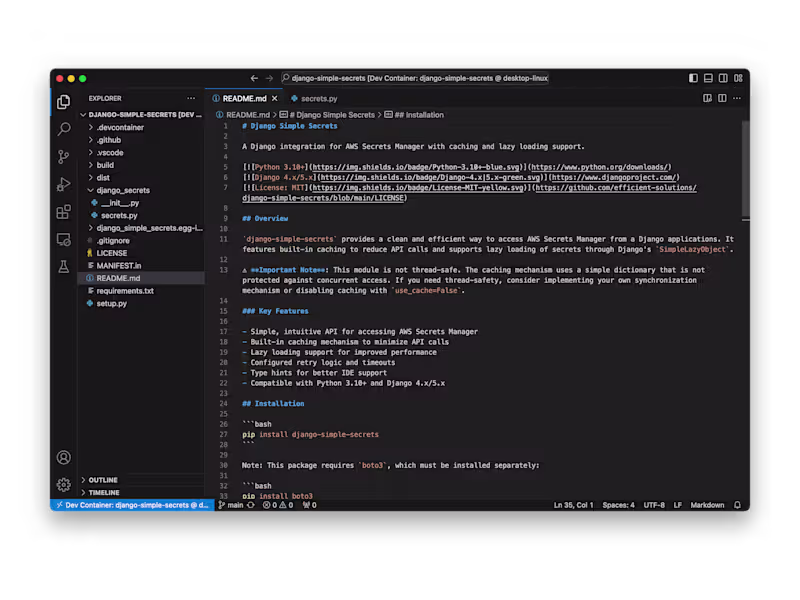The image size is (800, 600).
Task: Open the Remote Explorer view
Action: 64,239
